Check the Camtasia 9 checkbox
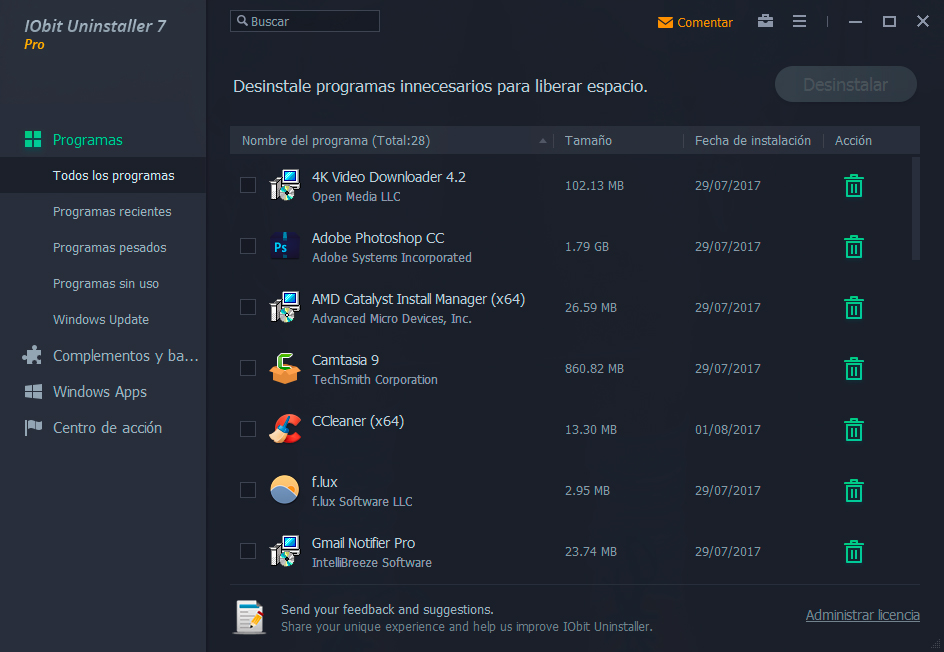The height and width of the screenshot is (652, 944). tap(248, 368)
